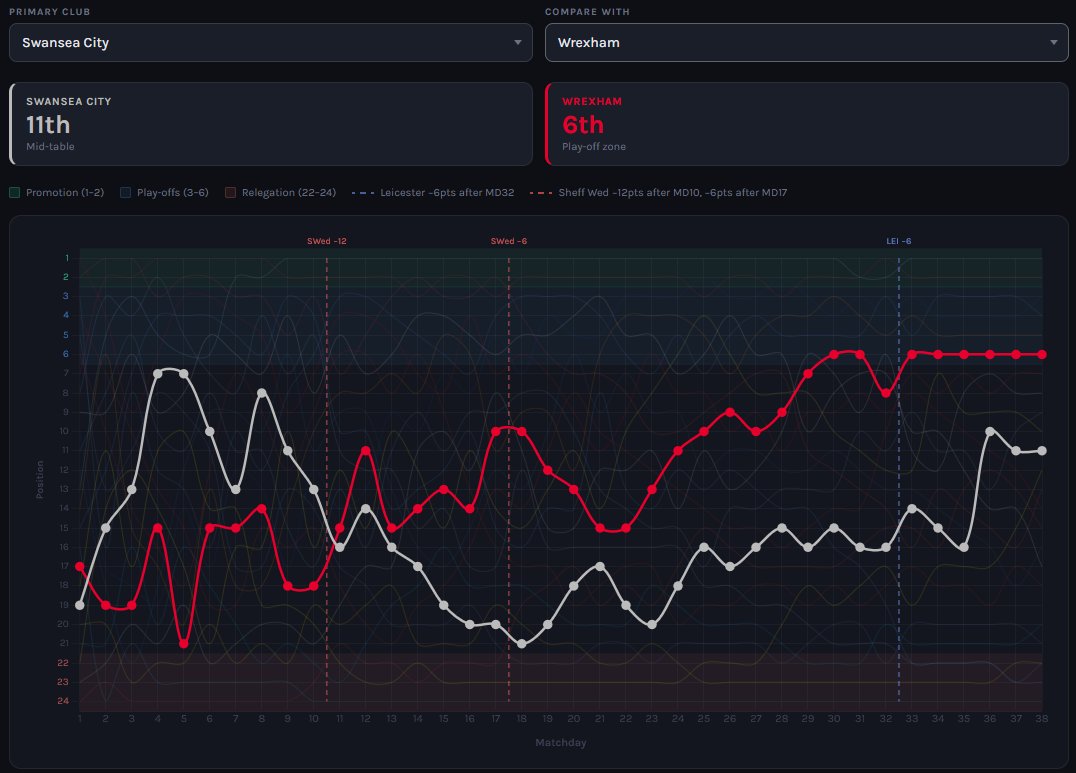1076x773 pixels.
Task: Click the Swansea City 11th position card
Action: click(x=270, y=124)
